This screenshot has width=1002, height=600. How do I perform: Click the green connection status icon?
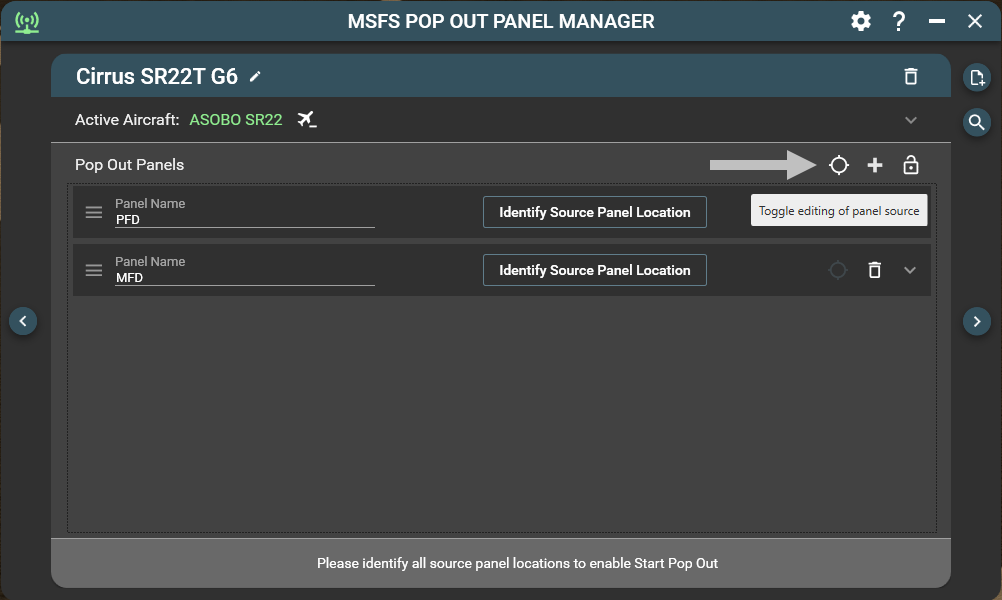tap(27, 22)
